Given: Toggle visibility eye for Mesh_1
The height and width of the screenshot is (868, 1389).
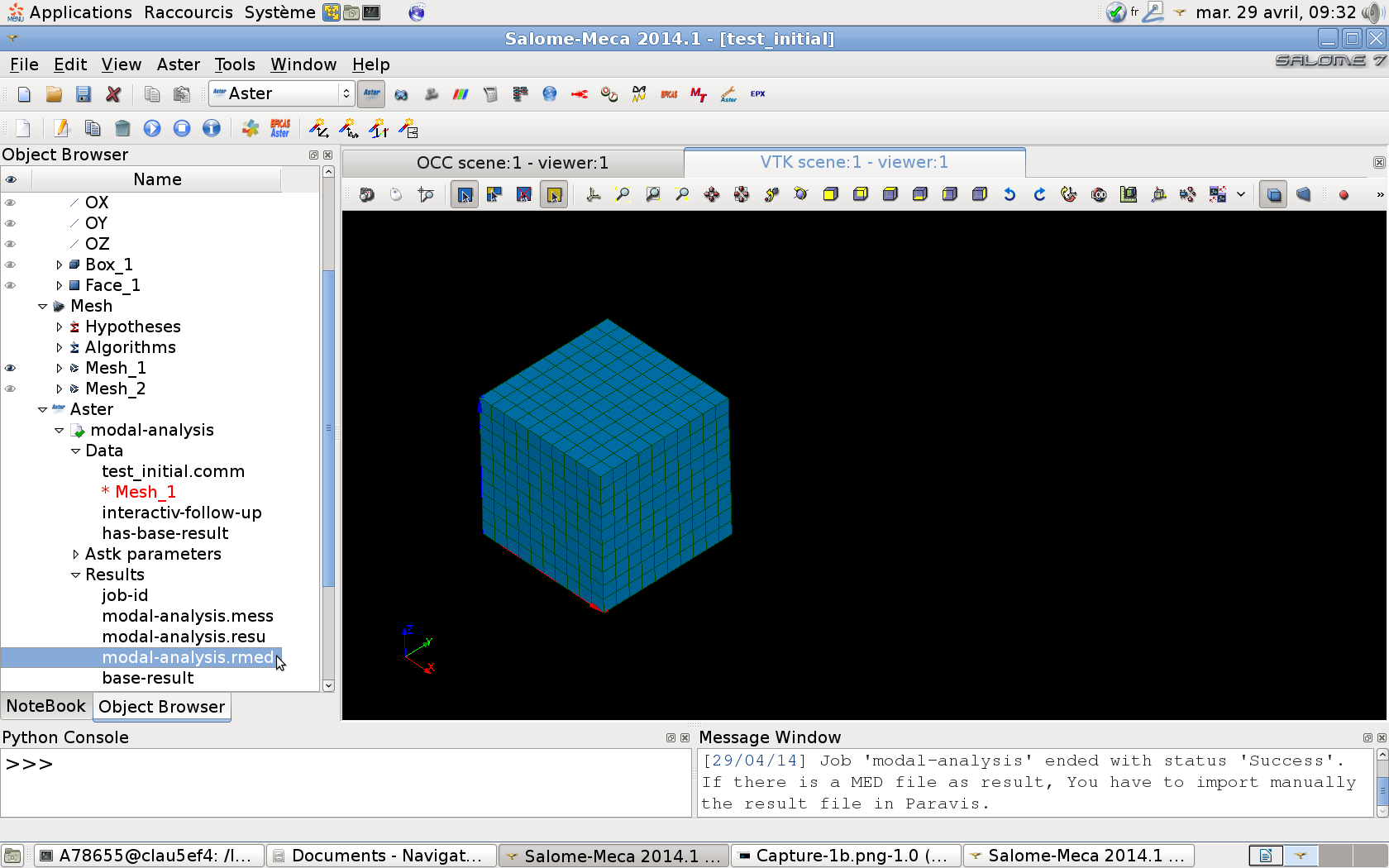Looking at the screenshot, I should pos(11,368).
